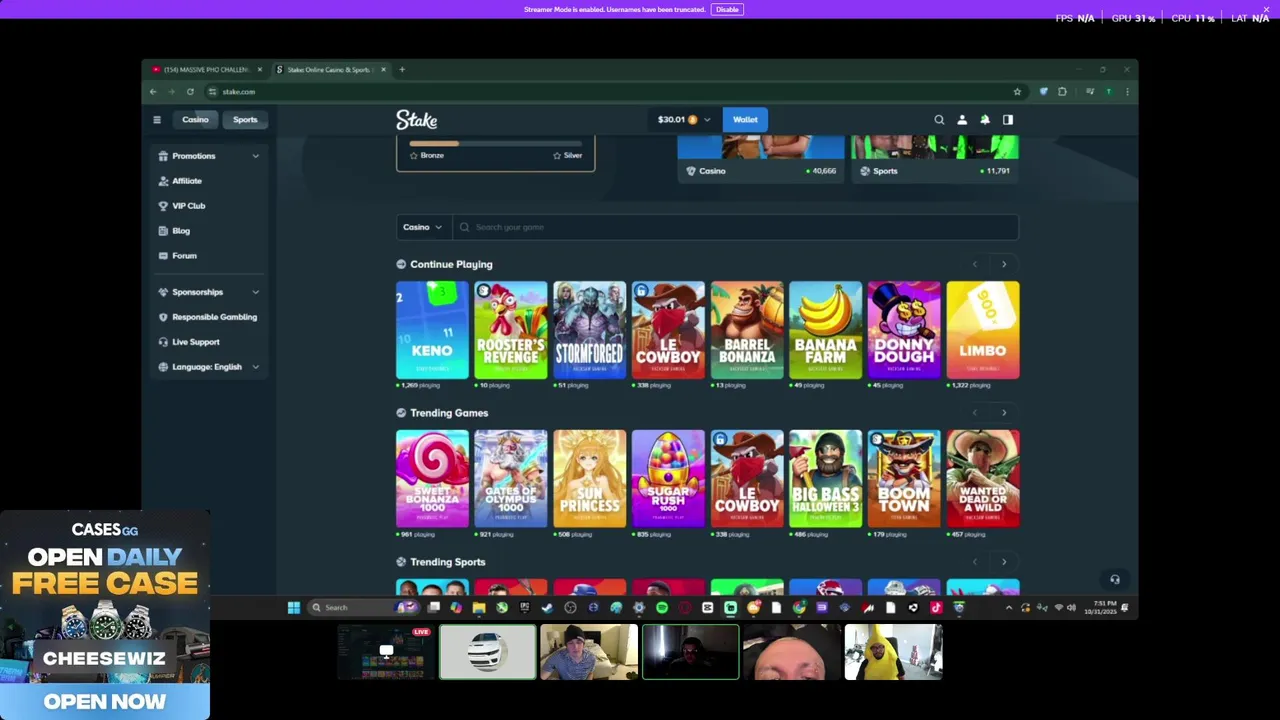The width and height of the screenshot is (1280, 720).
Task: Toggle the chat sidebar panel icon
Action: (1008, 120)
